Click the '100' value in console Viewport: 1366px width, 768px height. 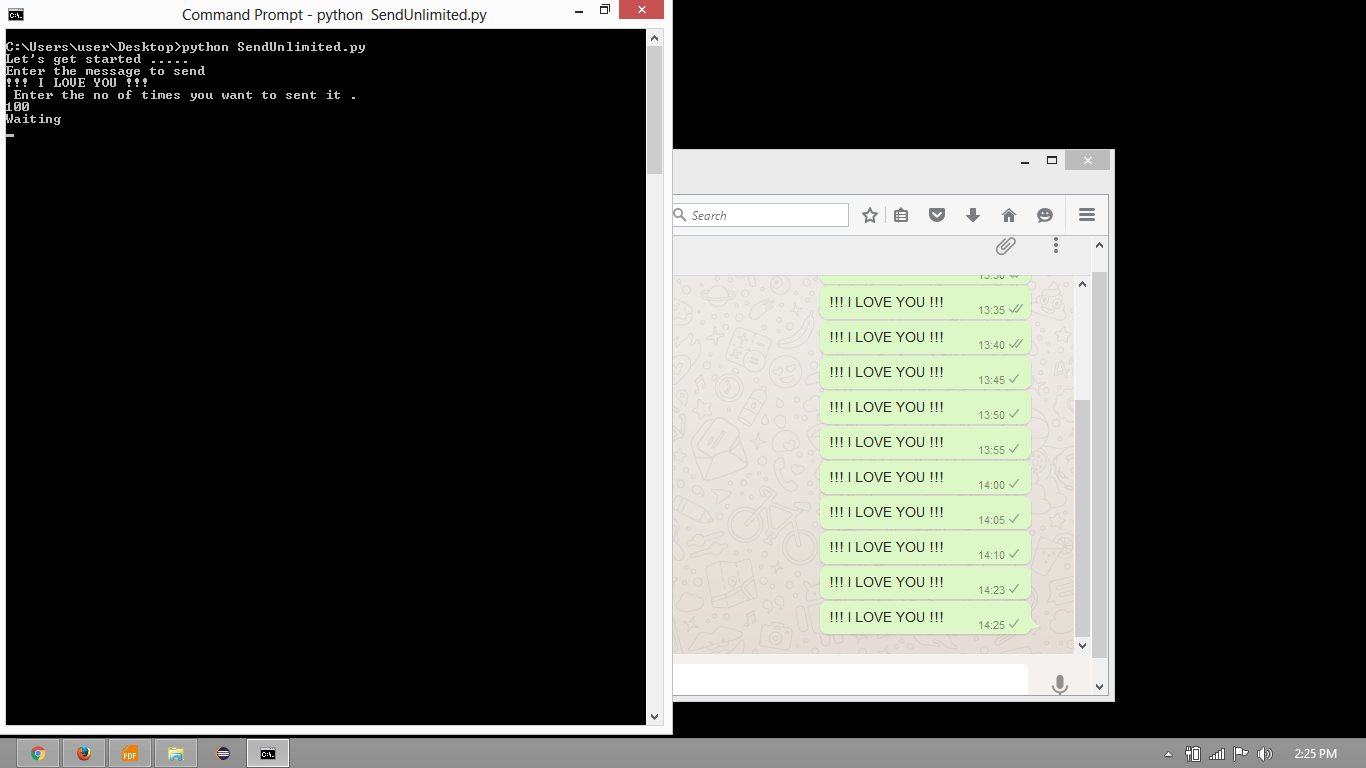[x=17, y=107]
